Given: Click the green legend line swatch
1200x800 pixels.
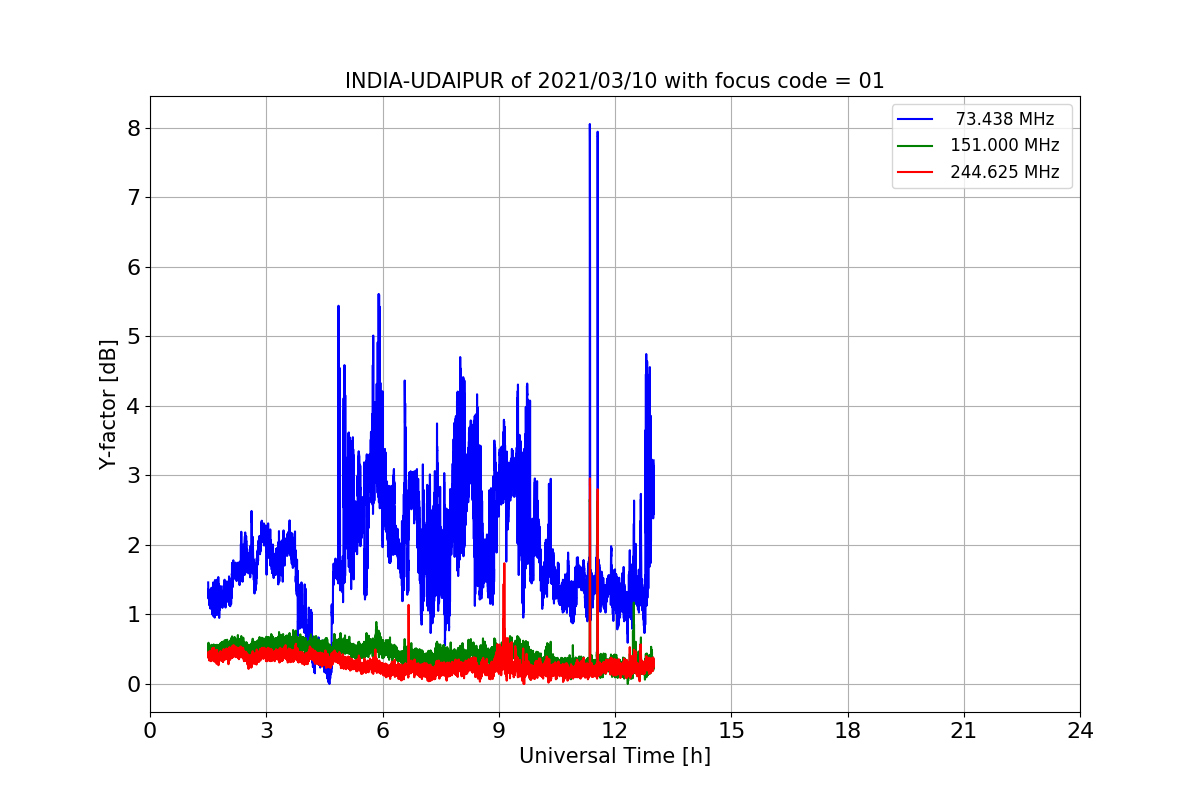Looking at the screenshot, I should pos(915,146).
